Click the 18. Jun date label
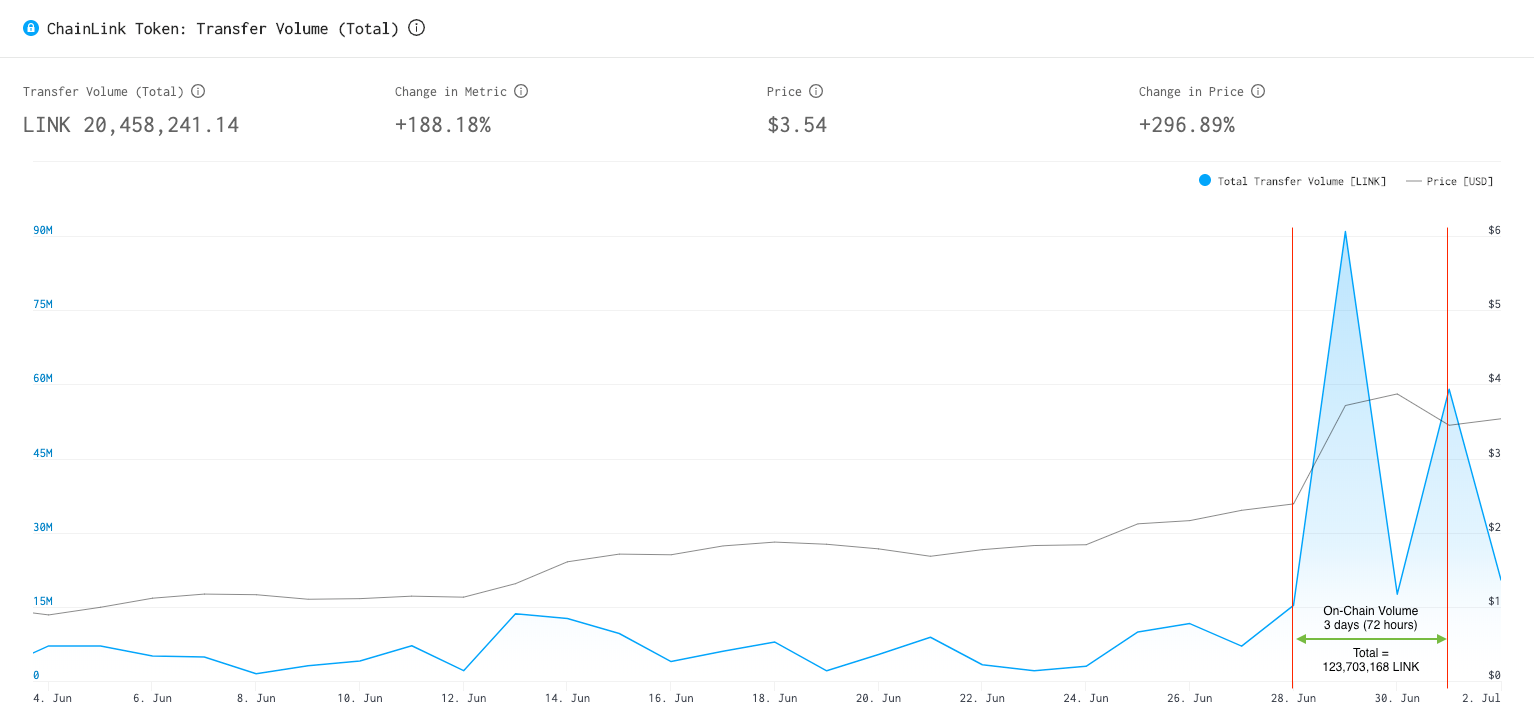This screenshot has width=1534, height=718. (x=775, y=698)
